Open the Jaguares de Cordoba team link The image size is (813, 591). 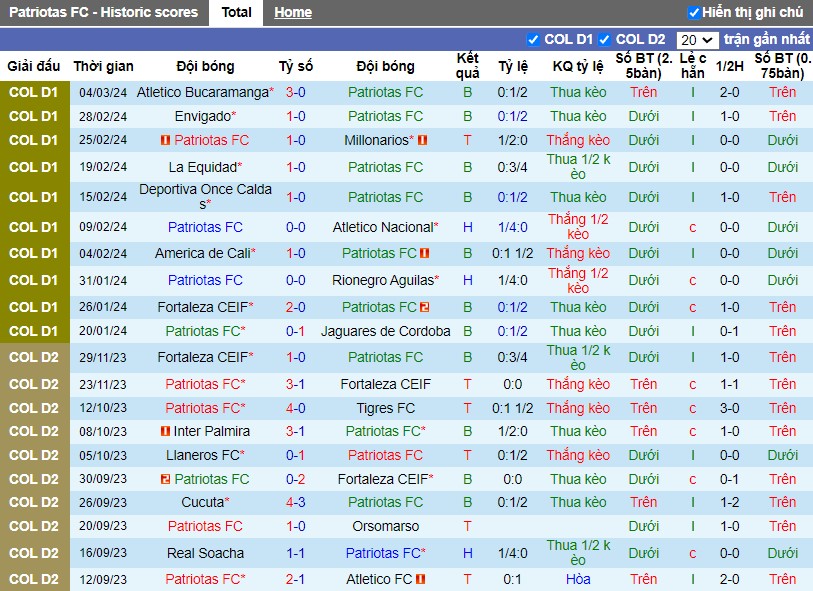(385, 331)
